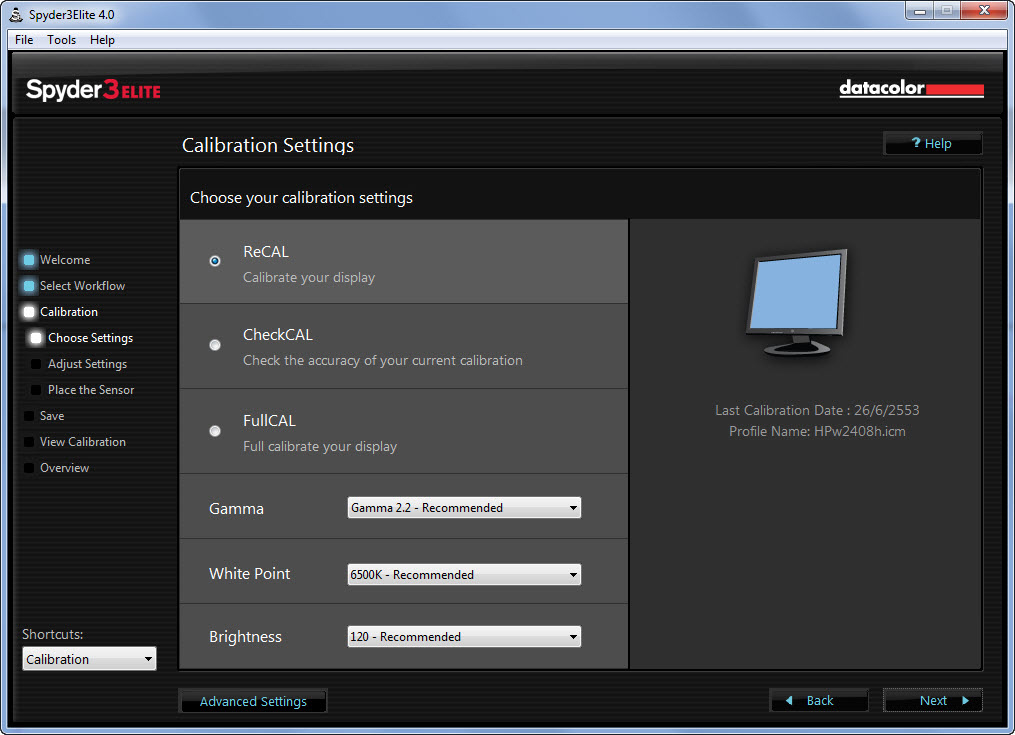Click the Welcome step indicator icon
Screen dimensions: 1015x735
(29, 260)
